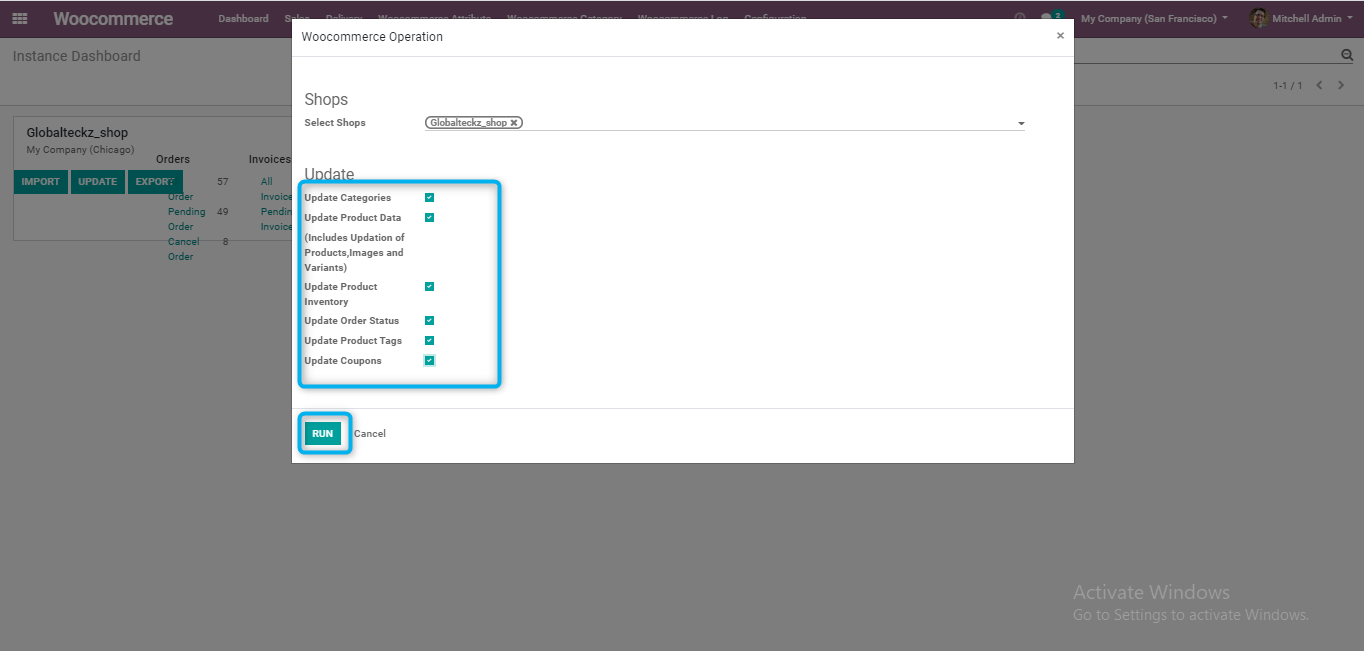Viewport: 1364px width, 651px height.
Task: Click Mitchell Admin's avatar picture
Action: (x=1258, y=19)
